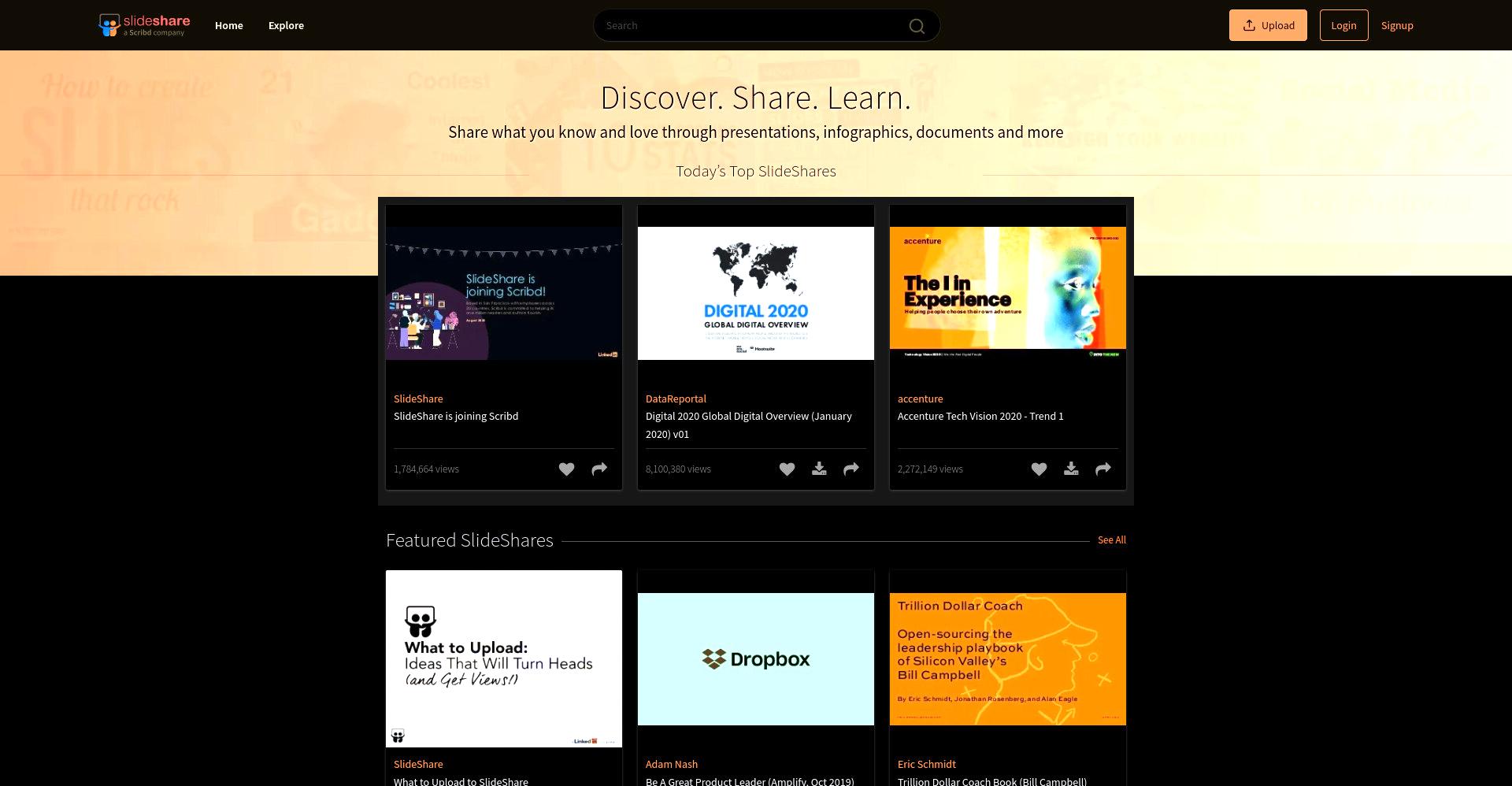
Task: Click the 'Featured SlideShares' heading
Action: [469, 539]
